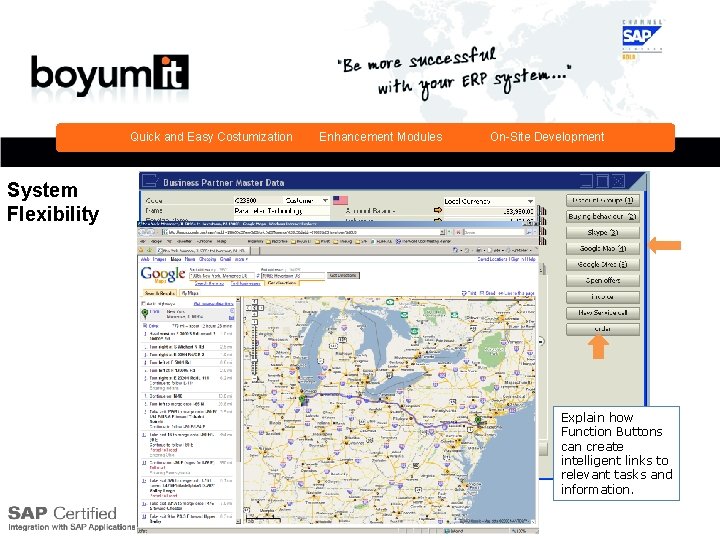Screen dimensions: 720x540
Task: Select the Enhancement Modules tab
Action: tap(381, 136)
